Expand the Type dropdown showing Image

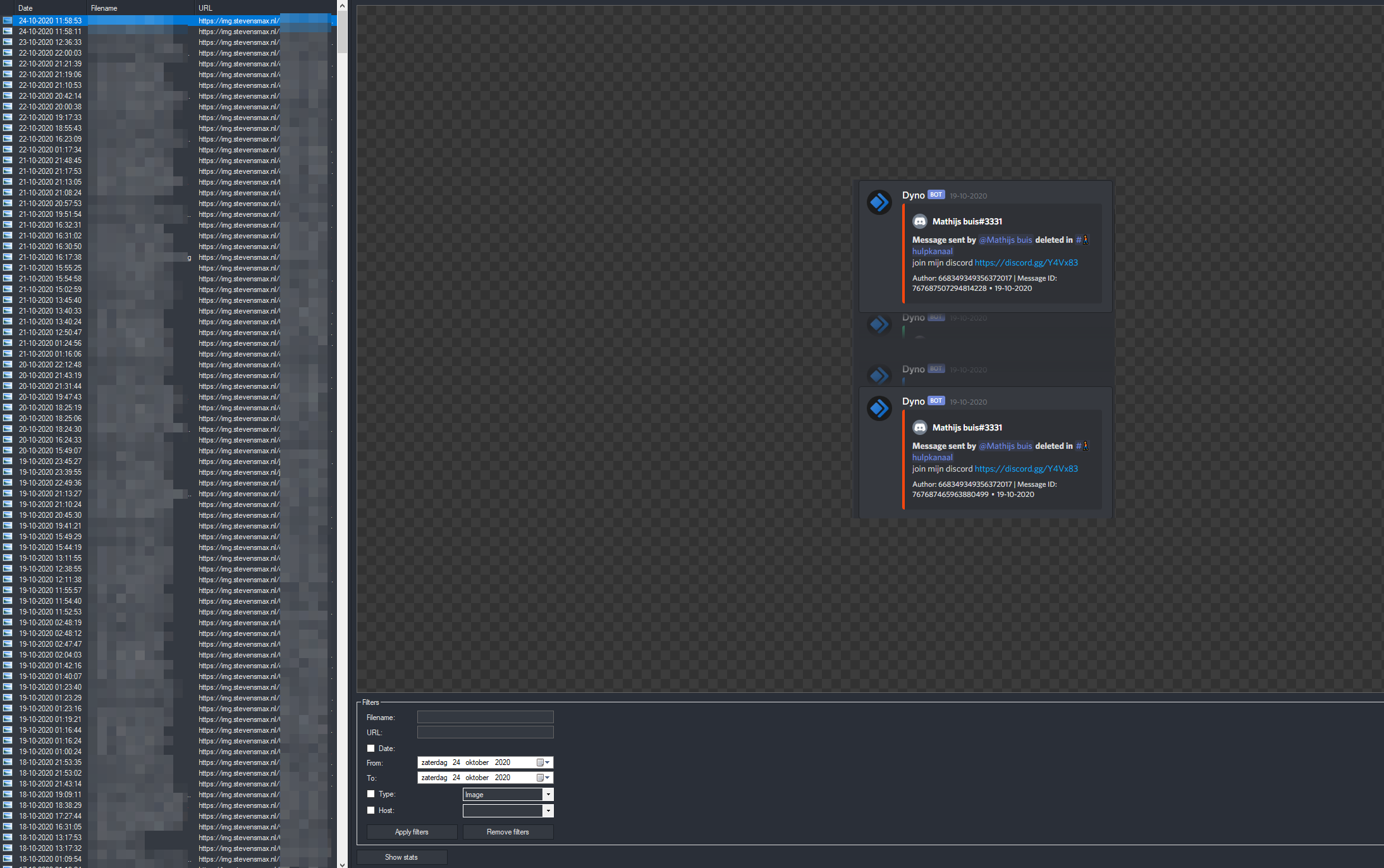tap(548, 795)
